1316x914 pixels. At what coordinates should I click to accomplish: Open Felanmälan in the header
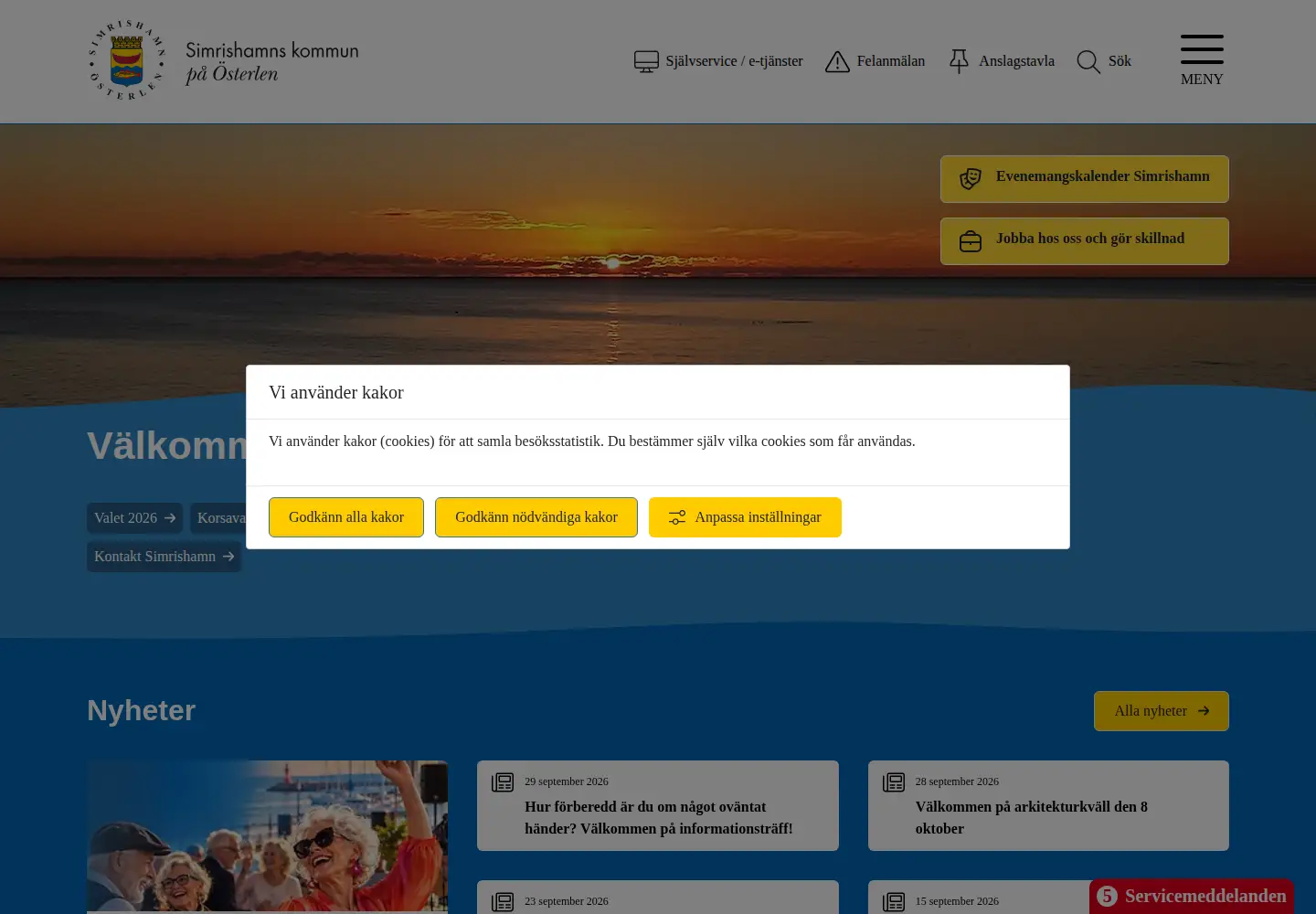point(875,61)
